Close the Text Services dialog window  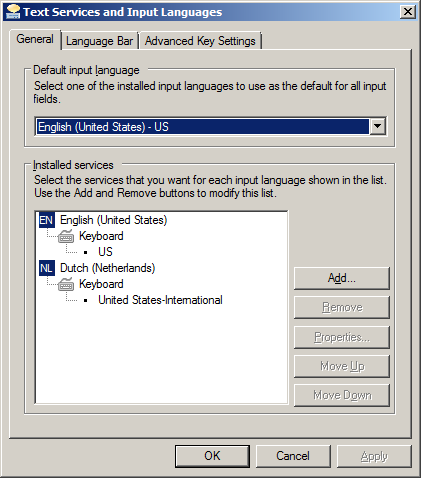408,12
